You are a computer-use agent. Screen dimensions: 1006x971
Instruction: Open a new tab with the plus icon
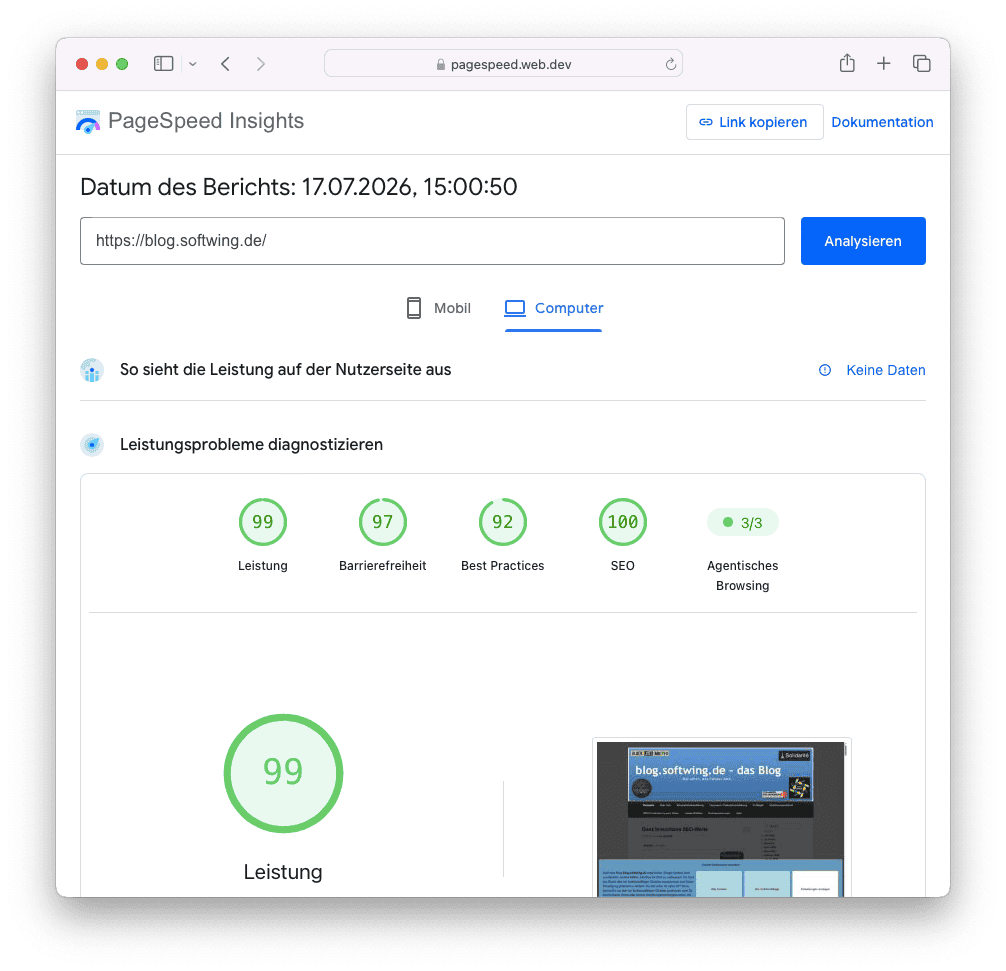tap(883, 63)
